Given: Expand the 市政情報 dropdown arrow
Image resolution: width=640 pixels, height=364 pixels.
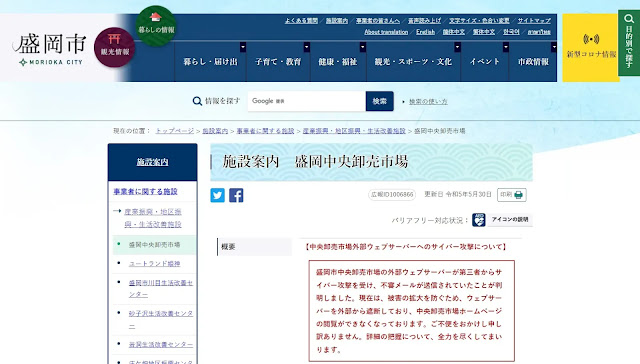Looking at the screenshot, I should click(554, 47).
